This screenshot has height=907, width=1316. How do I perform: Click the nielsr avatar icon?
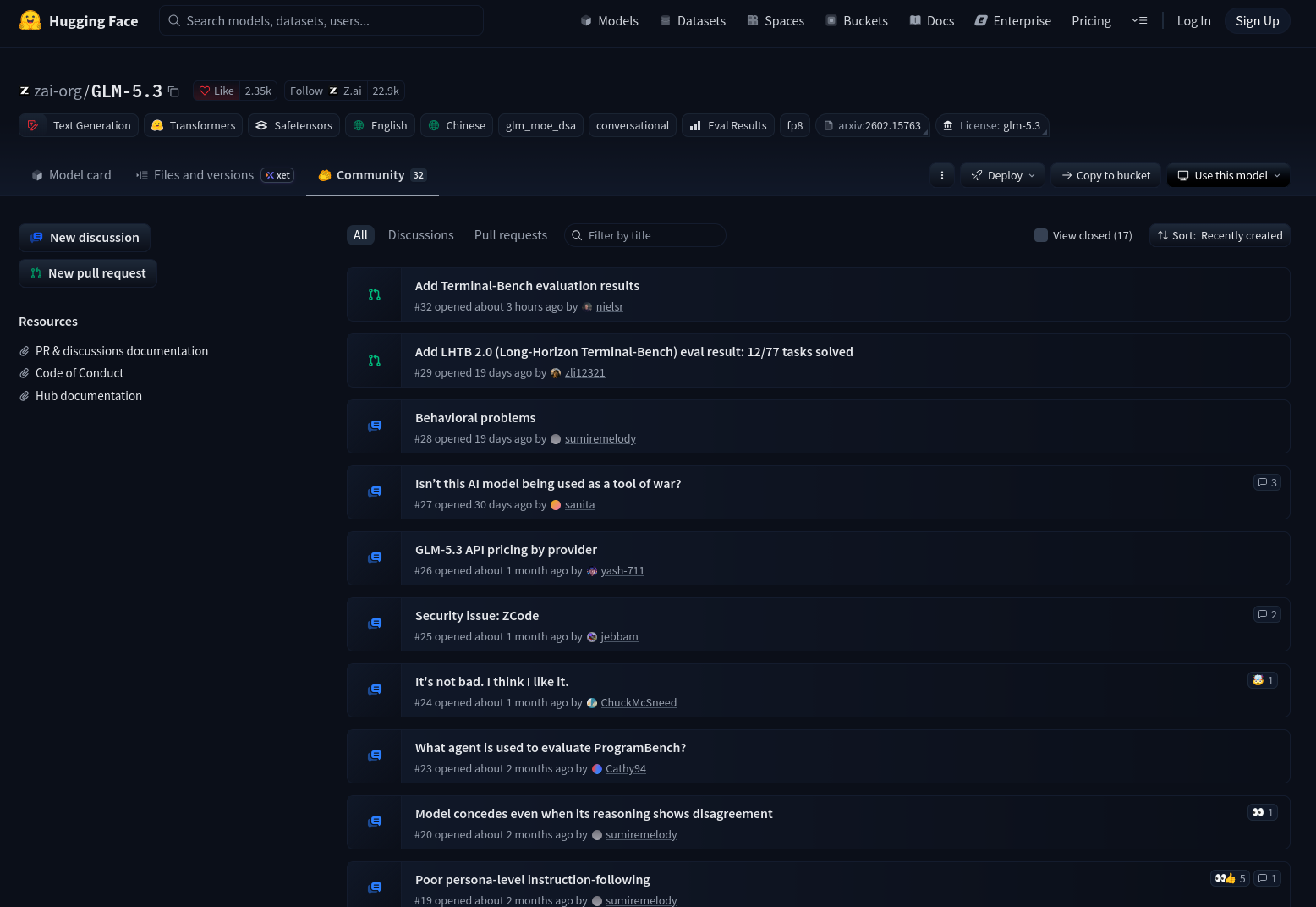tap(588, 307)
